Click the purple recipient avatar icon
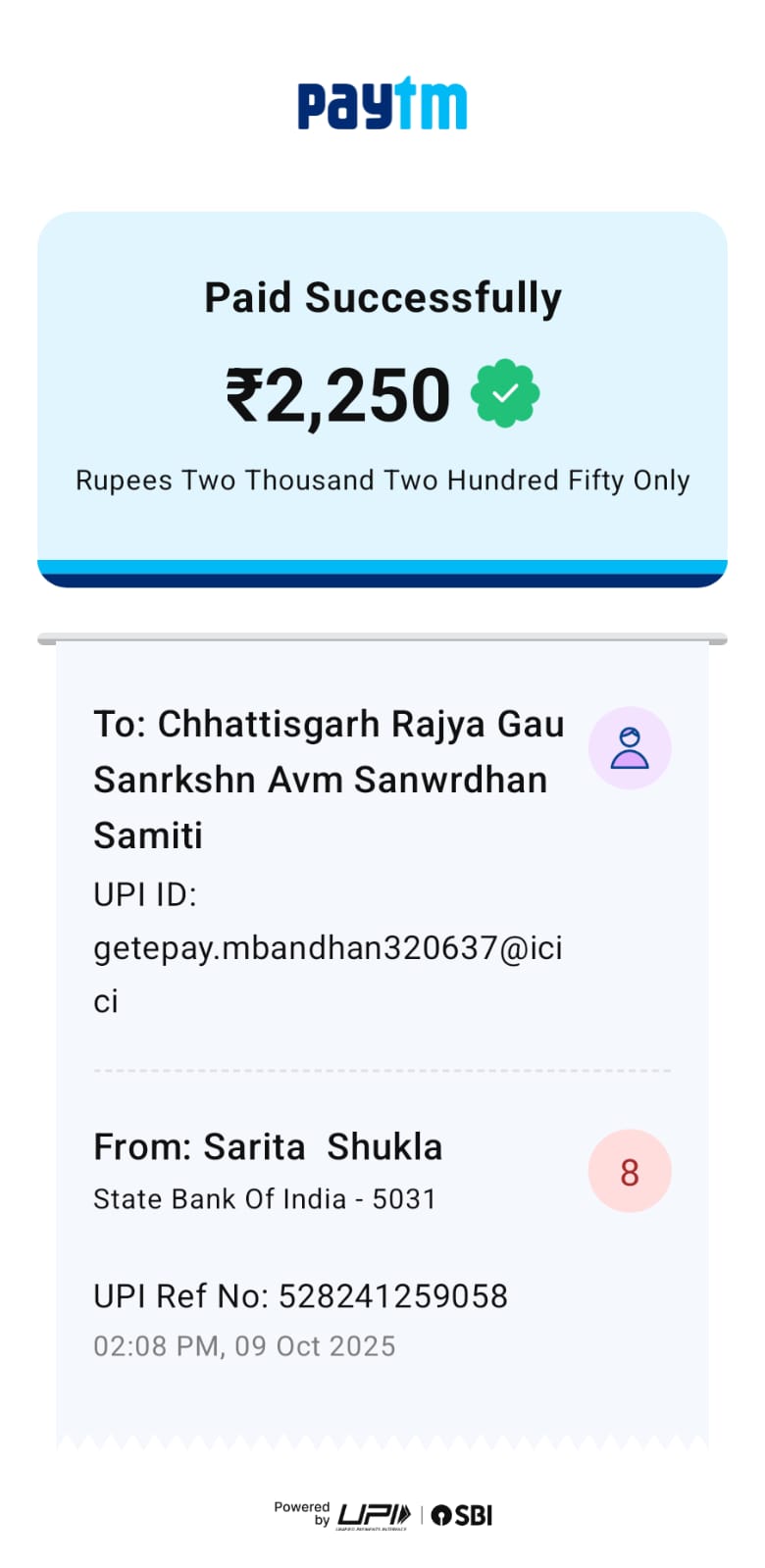Image resolution: width=765 pixels, height=1568 pixels. (630, 748)
